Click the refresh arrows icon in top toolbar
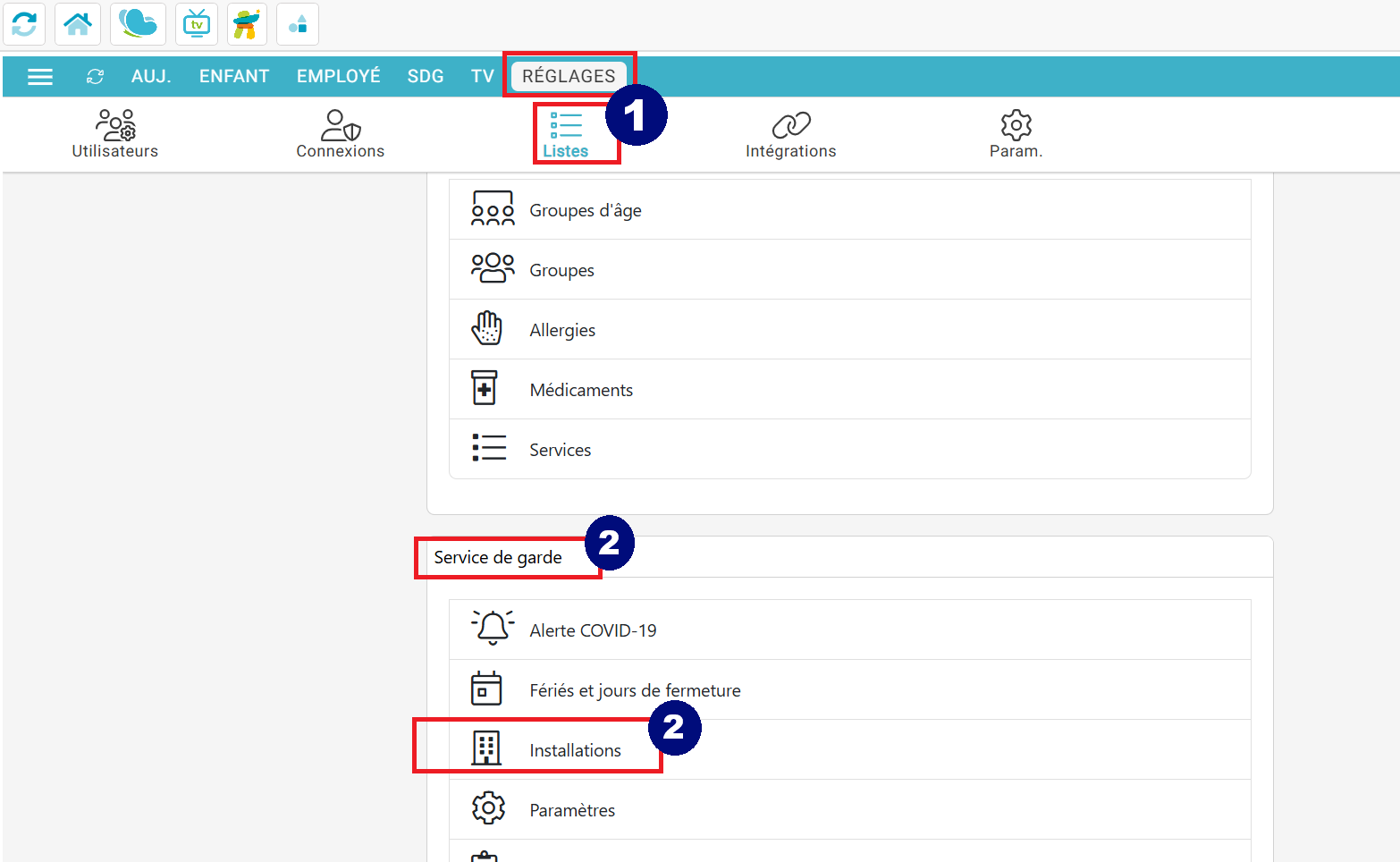The image size is (1400, 862). [x=24, y=24]
